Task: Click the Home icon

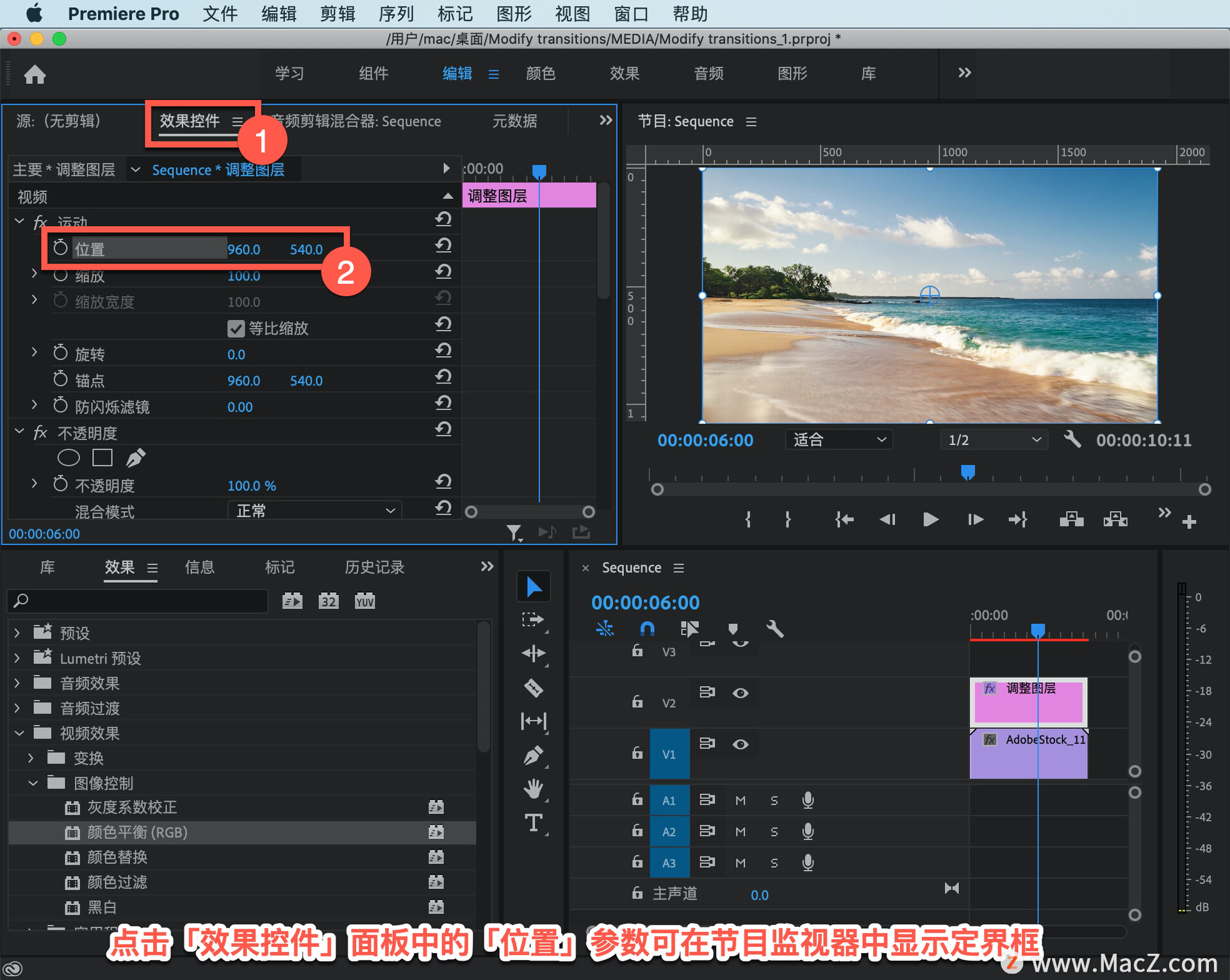Action: (x=35, y=75)
